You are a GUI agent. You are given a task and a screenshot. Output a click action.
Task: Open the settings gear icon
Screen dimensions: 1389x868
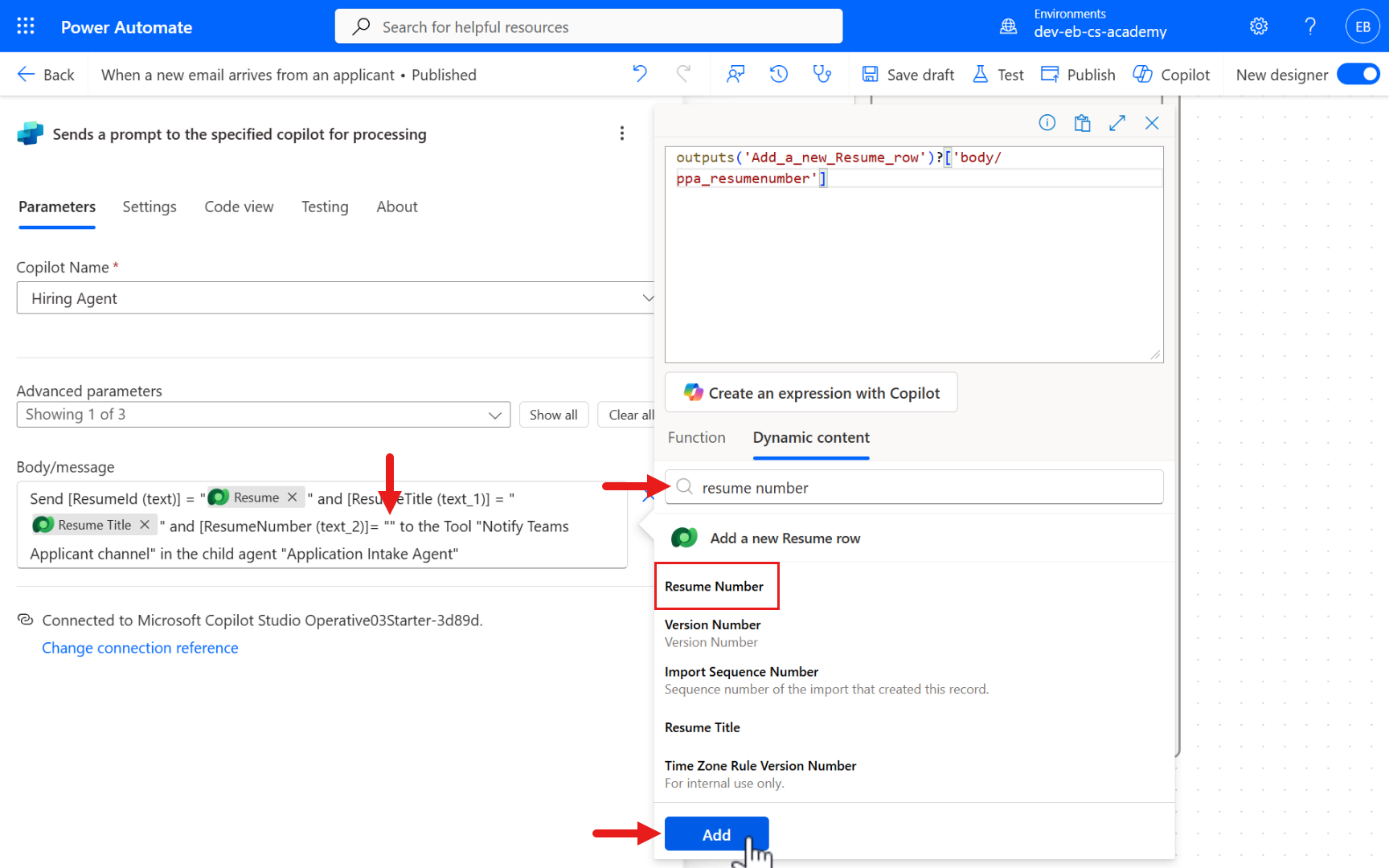click(1259, 27)
